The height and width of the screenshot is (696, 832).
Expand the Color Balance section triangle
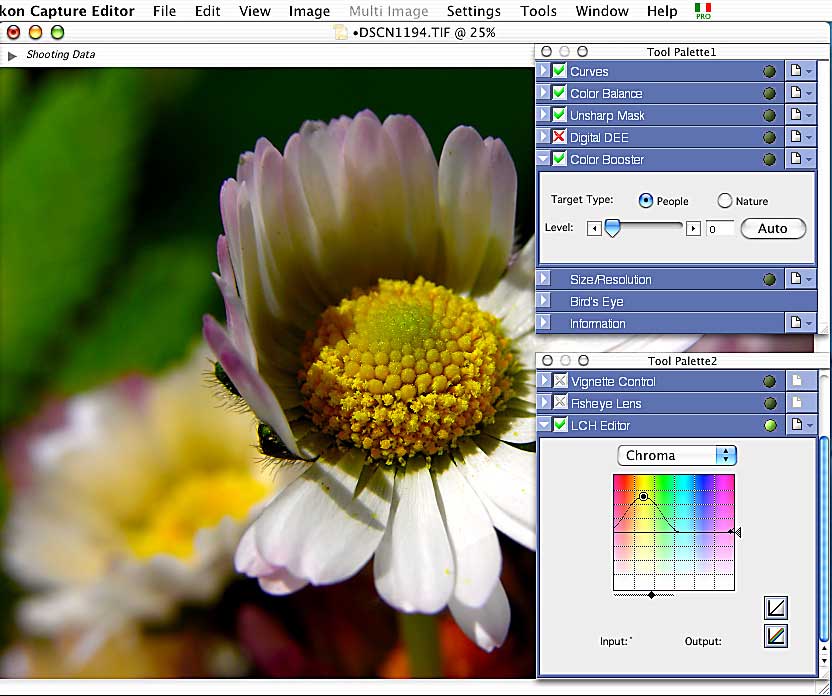[543, 93]
